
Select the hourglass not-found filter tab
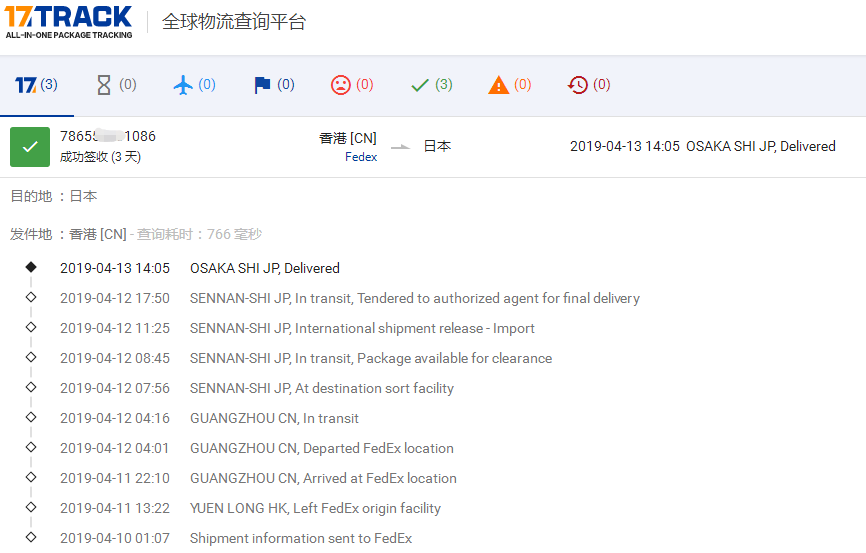pyautogui.click(x=115, y=85)
